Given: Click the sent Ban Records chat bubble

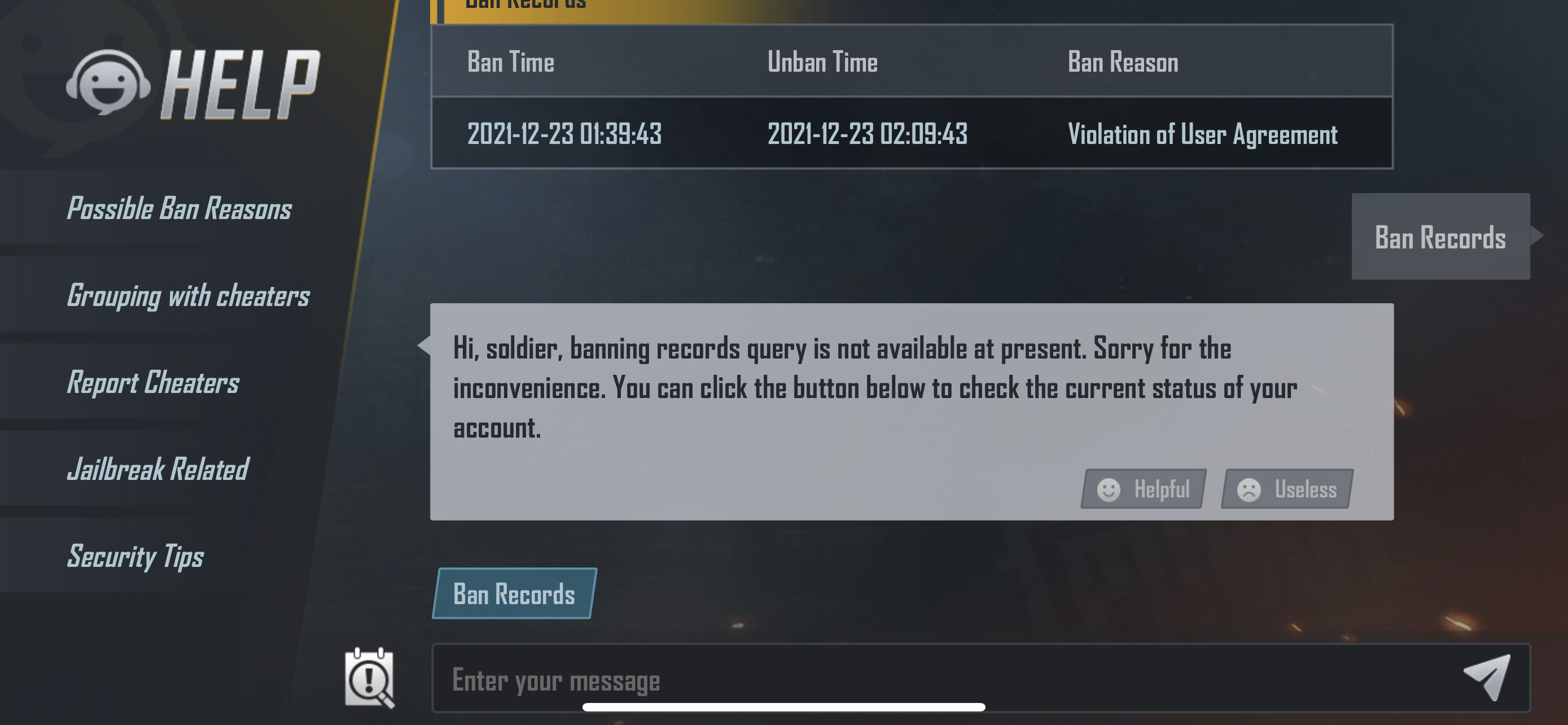Looking at the screenshot, I should pyautogui.click(x=1440, y=237).
